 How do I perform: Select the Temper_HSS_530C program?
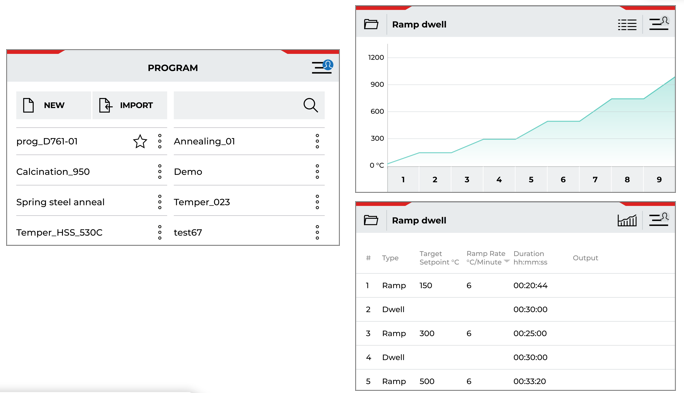(x=59, y=232)
